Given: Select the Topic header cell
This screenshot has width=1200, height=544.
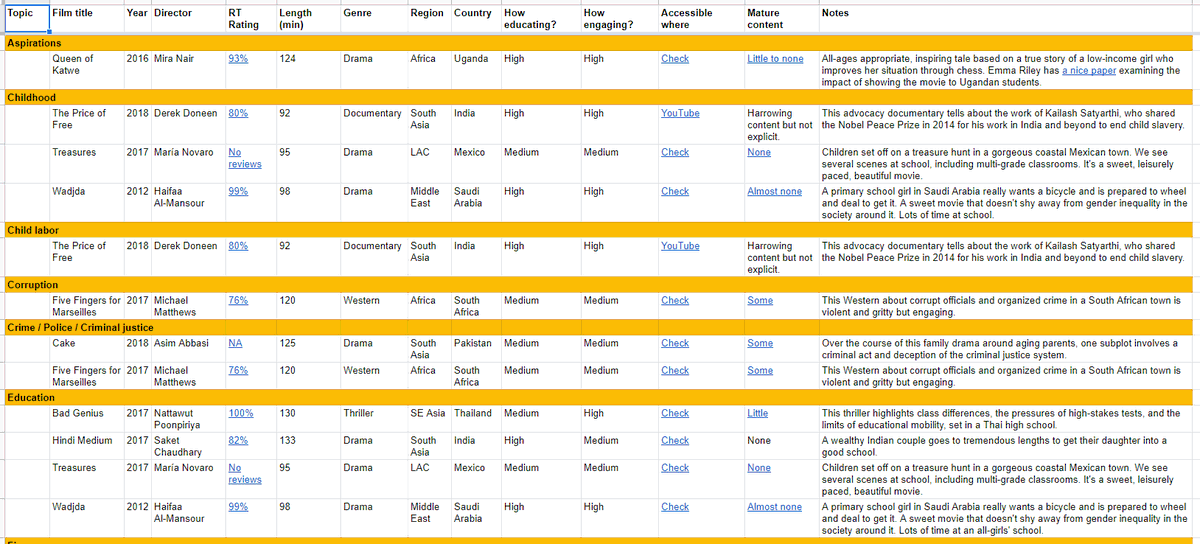Looking at the screenshot, I should click(x=25, y=19).
